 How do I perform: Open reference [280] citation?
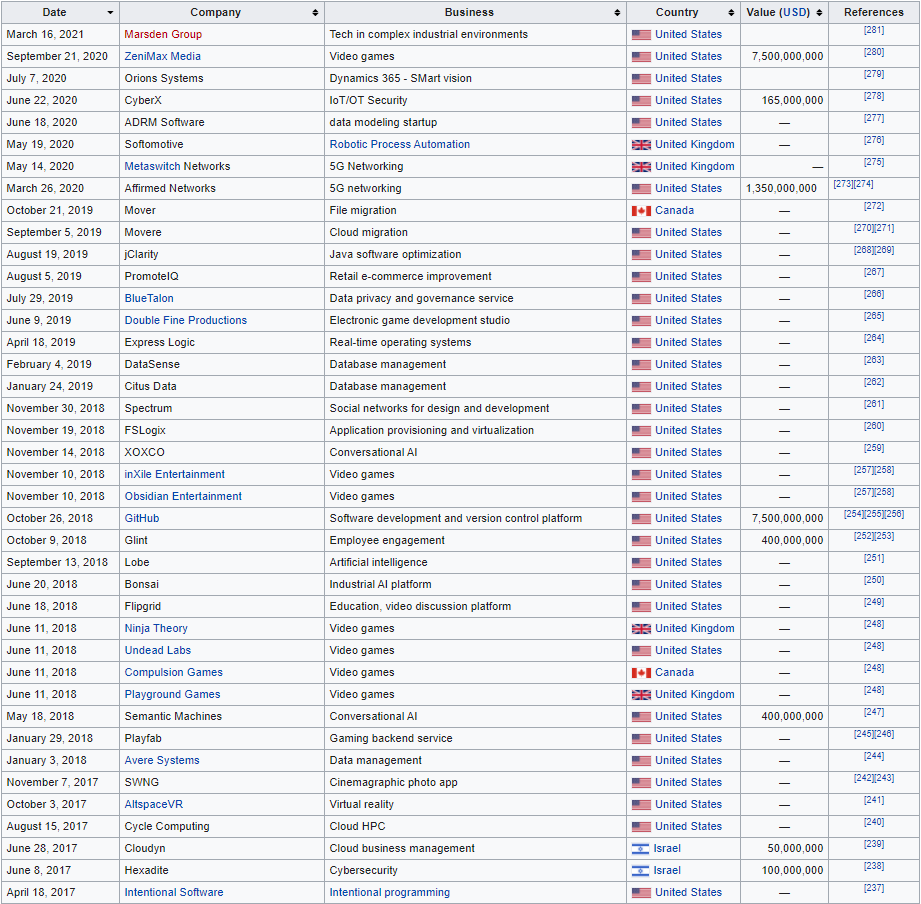tap(874, 52)
